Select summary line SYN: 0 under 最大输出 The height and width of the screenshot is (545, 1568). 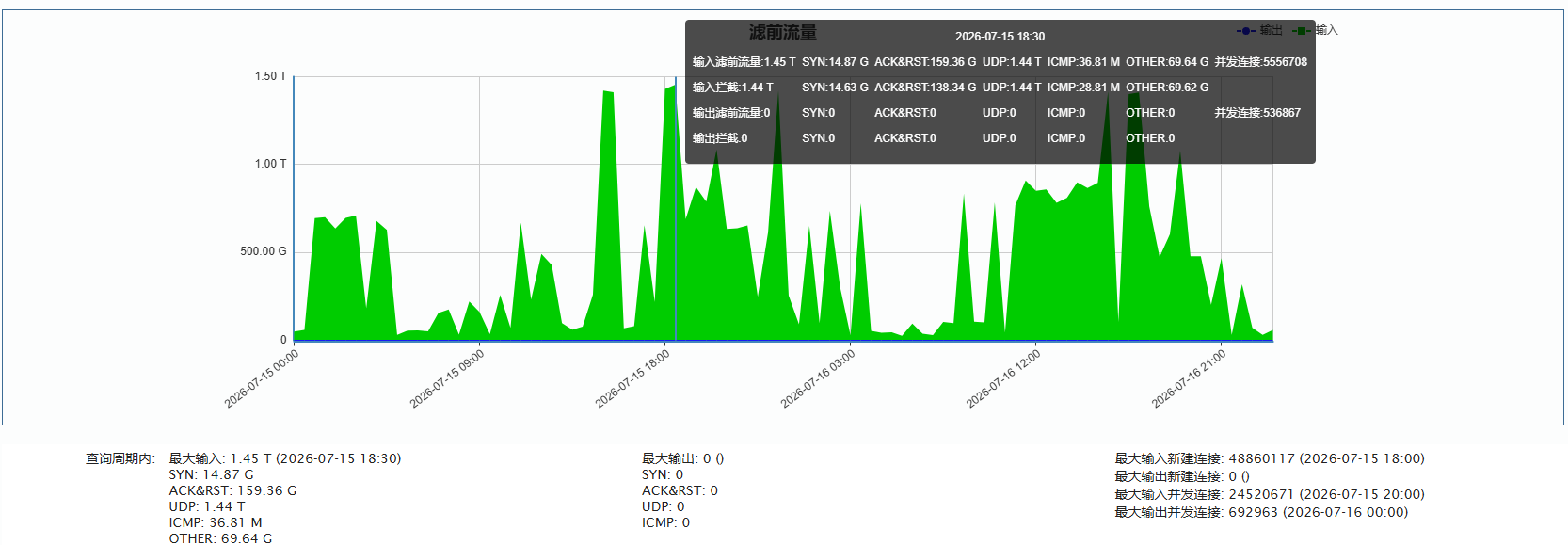(663, 475)
